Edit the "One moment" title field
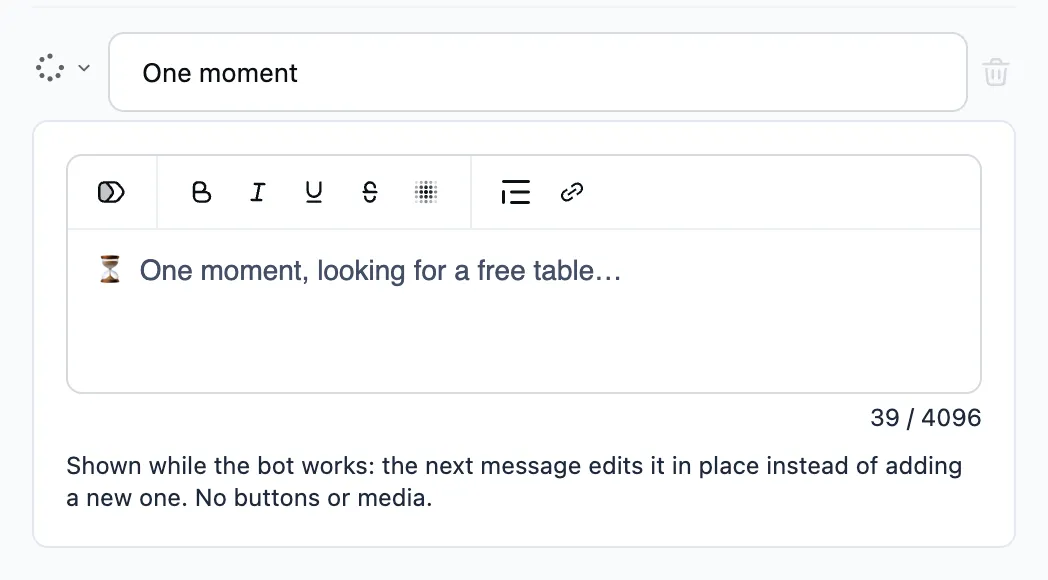 tap(538, 72)
